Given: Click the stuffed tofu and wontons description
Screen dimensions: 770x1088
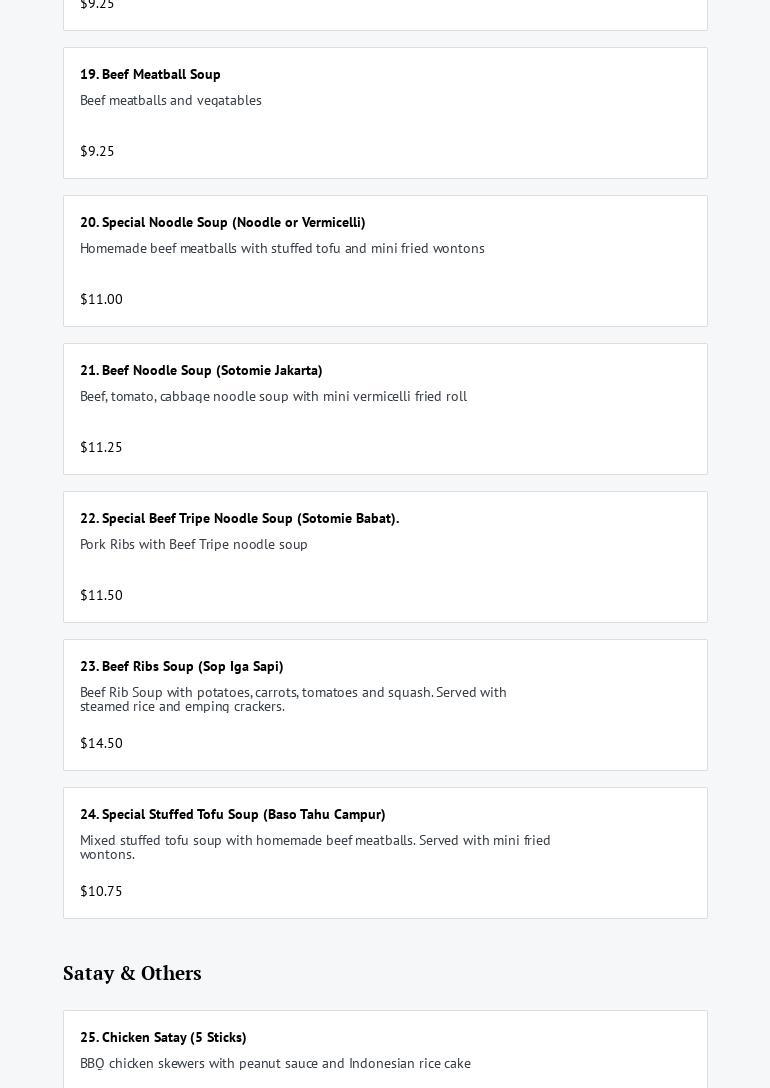Looking at the screenshot, I should point(282,248).
